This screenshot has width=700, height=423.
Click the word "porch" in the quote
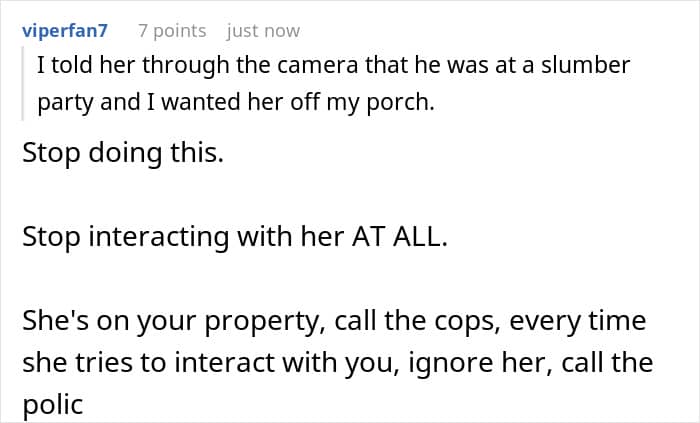point(401,101)
